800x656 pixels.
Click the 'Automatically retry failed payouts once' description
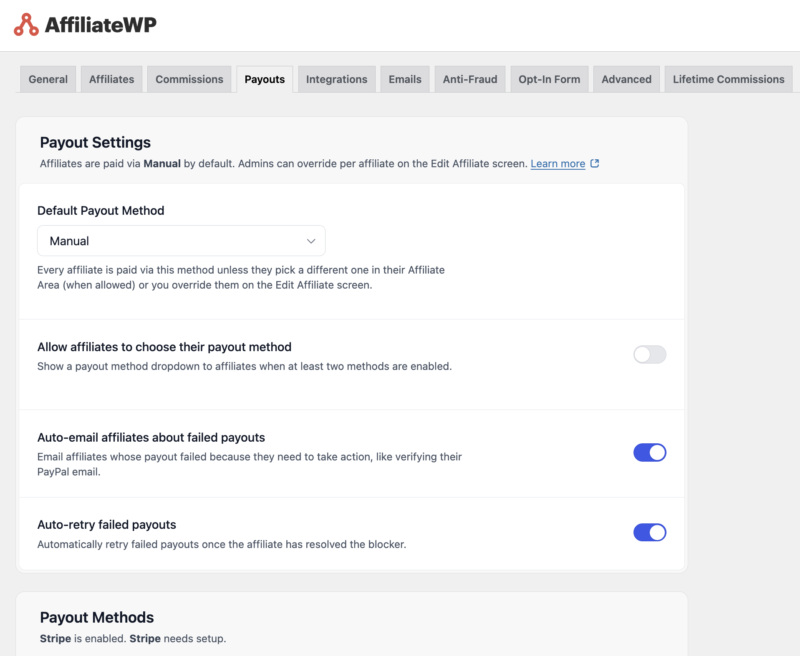222,544
